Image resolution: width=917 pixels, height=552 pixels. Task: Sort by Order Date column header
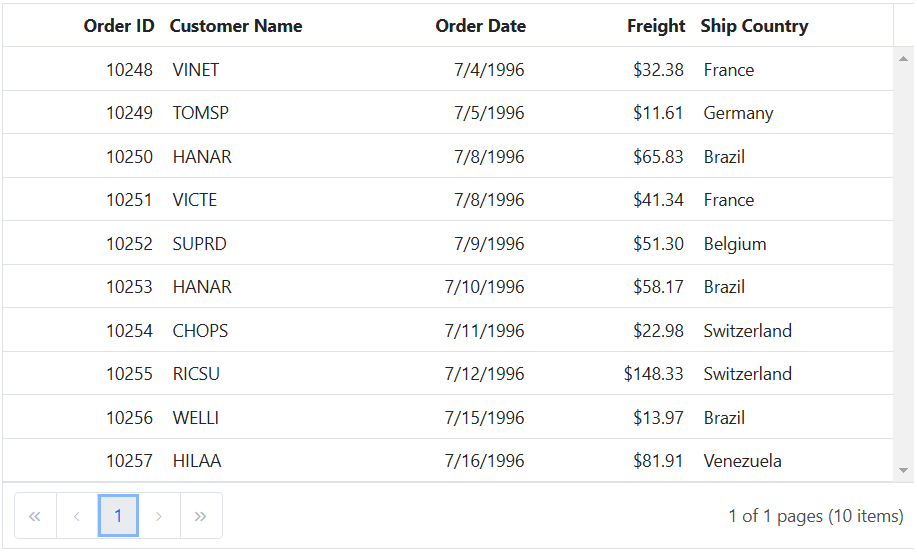point(480,26)
